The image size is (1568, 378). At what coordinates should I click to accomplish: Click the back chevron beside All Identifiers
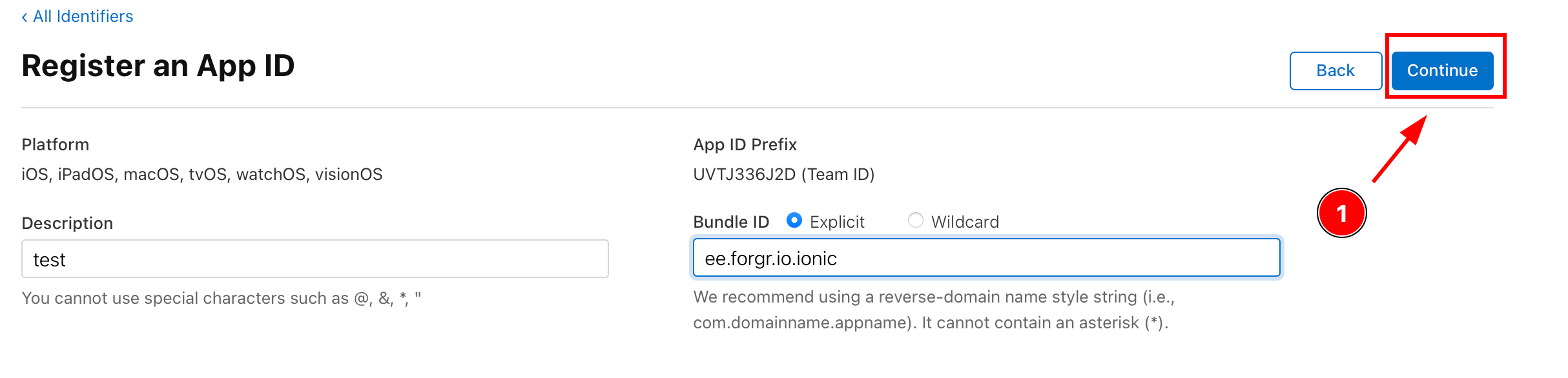click(25, 17)
